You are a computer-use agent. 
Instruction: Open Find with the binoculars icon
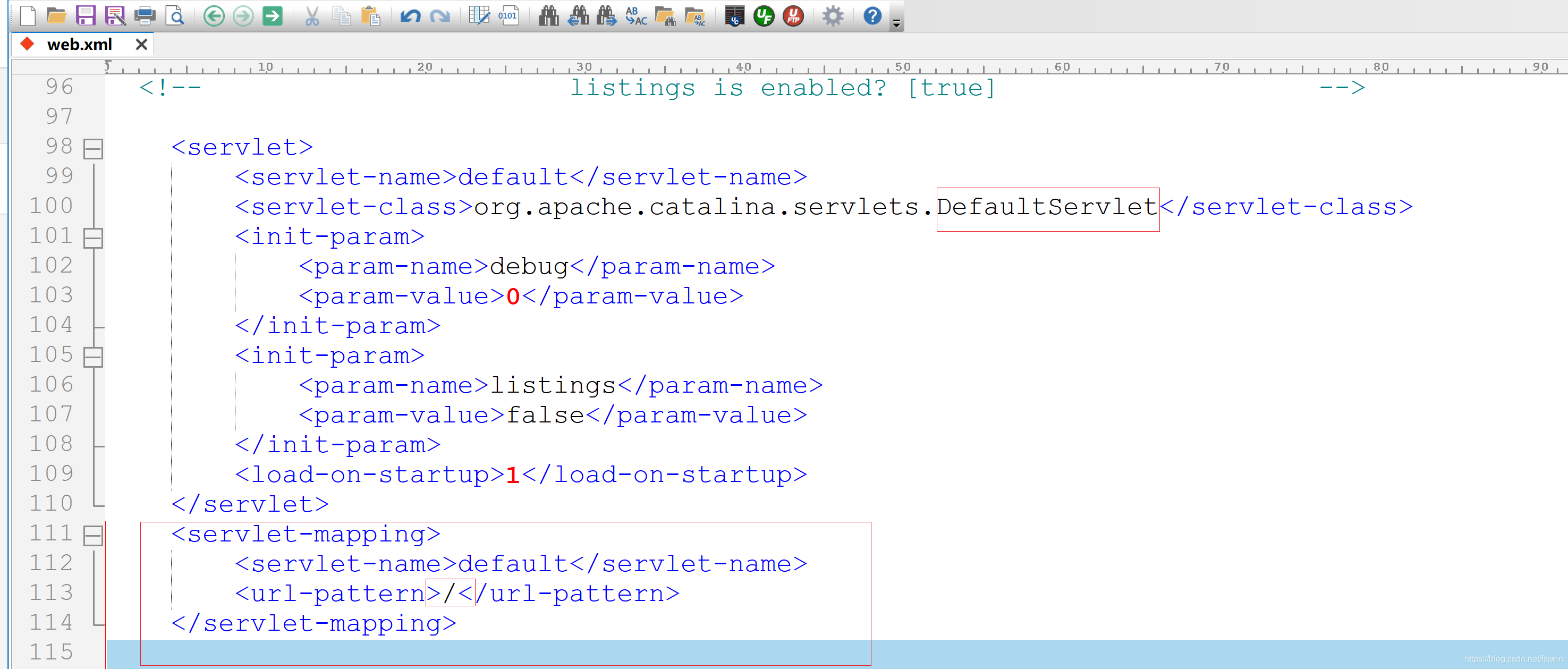pos(548,15)
